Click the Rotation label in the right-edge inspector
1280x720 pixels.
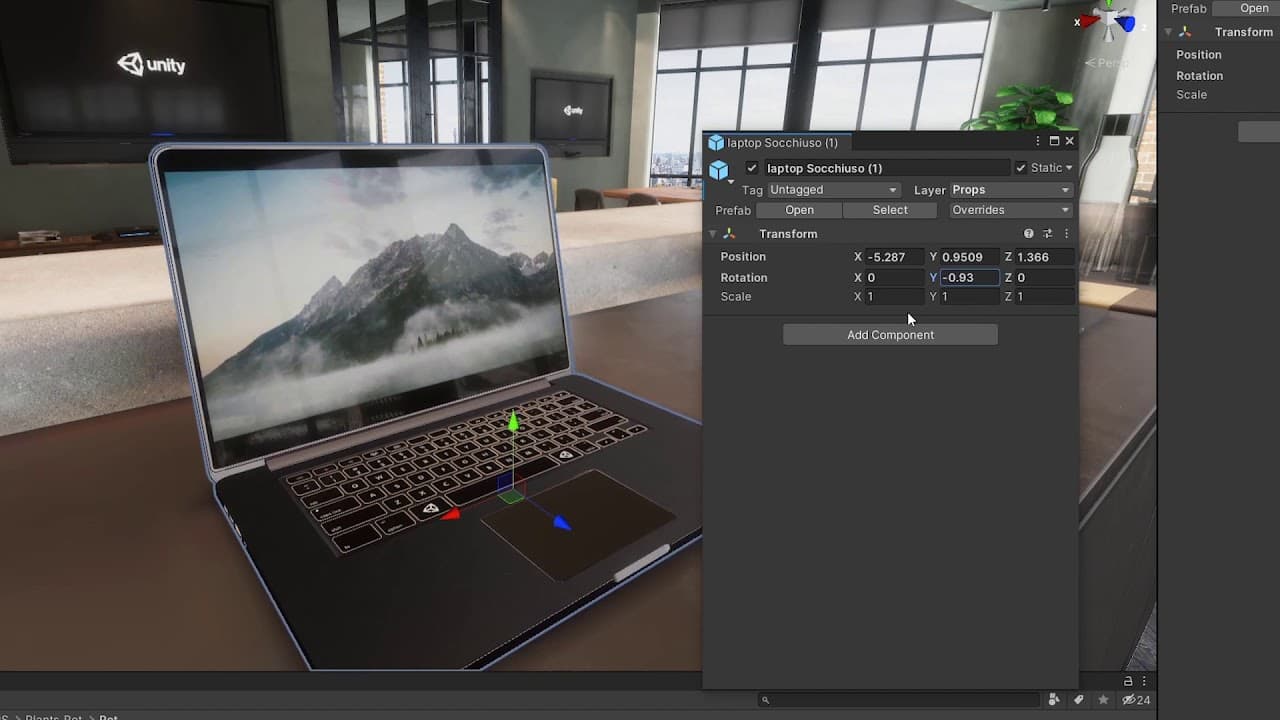tap(1200, 76)
